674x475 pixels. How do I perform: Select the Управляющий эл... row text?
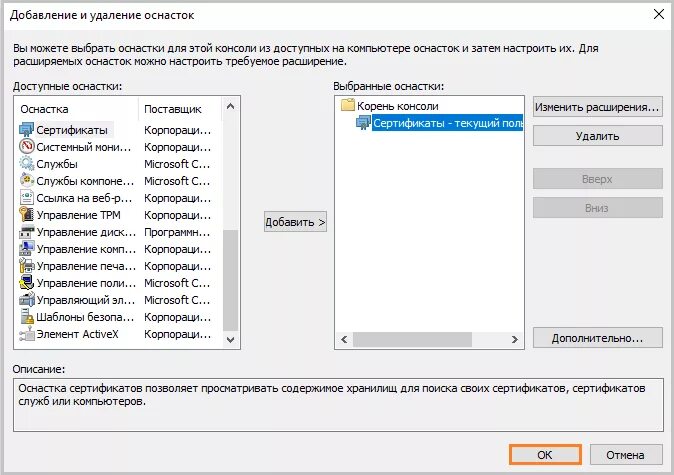86,300
